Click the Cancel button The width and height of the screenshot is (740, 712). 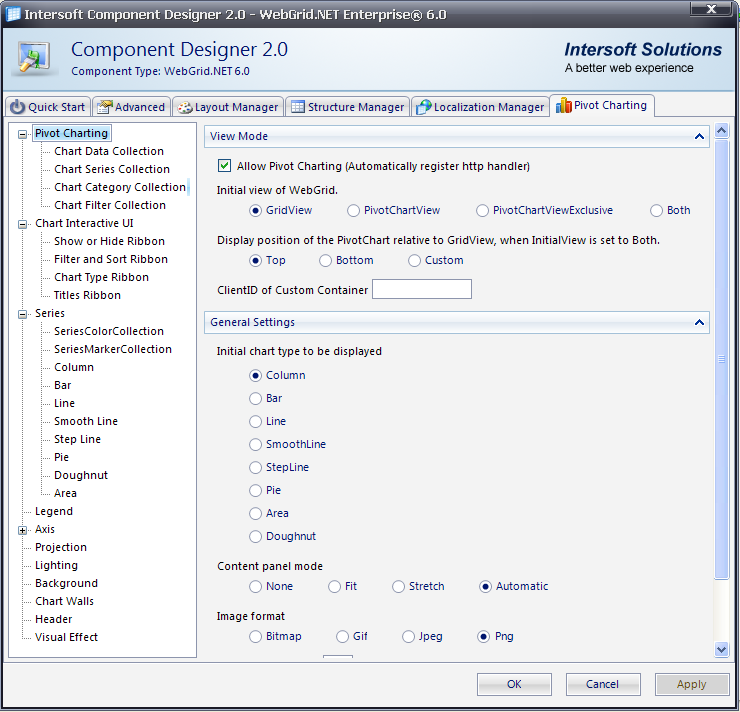pyautogui.click(x=603, y=684)
